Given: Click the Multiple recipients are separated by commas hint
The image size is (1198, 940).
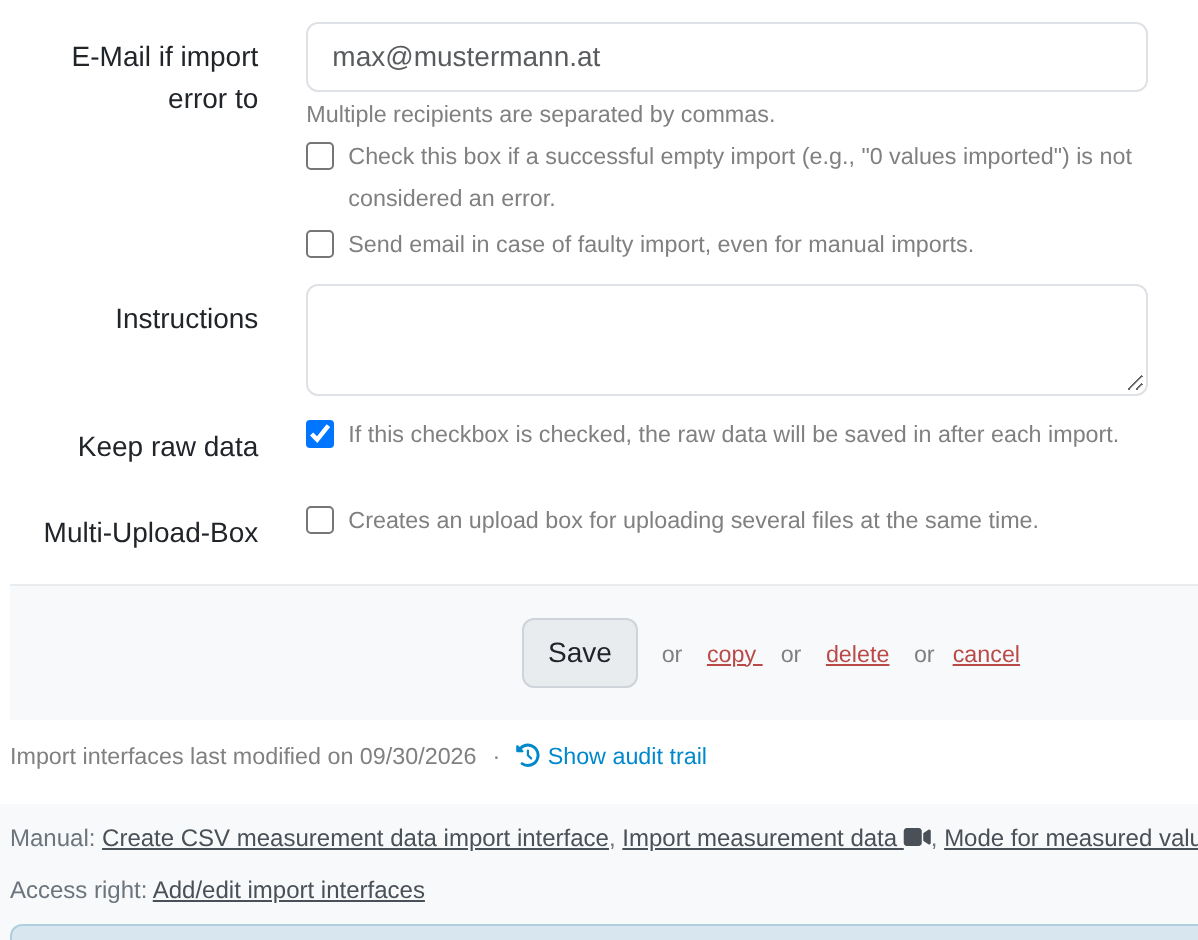Looking at the screenshot, I should tap(540, 115).
